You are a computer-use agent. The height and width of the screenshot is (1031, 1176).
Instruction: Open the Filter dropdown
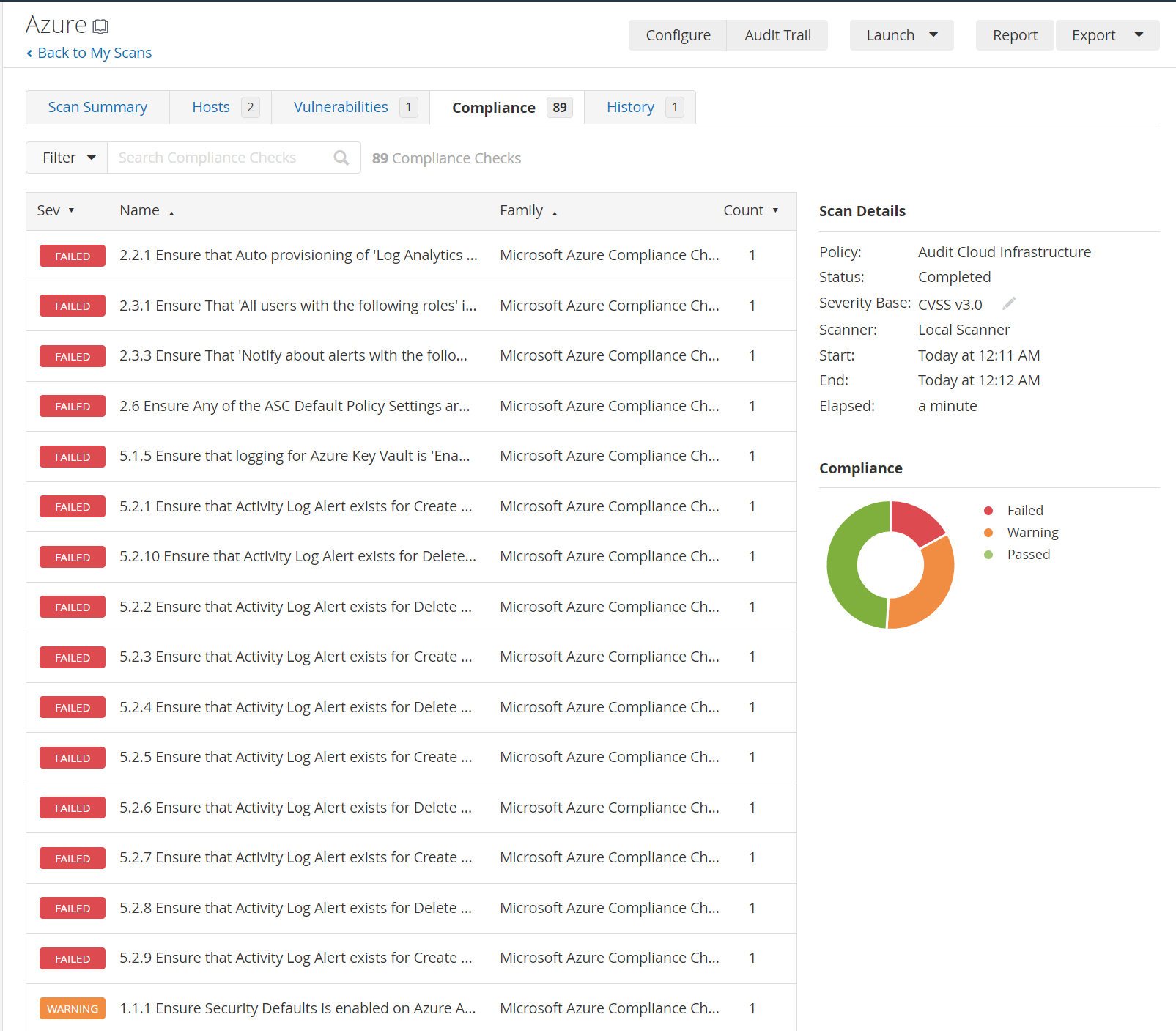click(66, 157)
